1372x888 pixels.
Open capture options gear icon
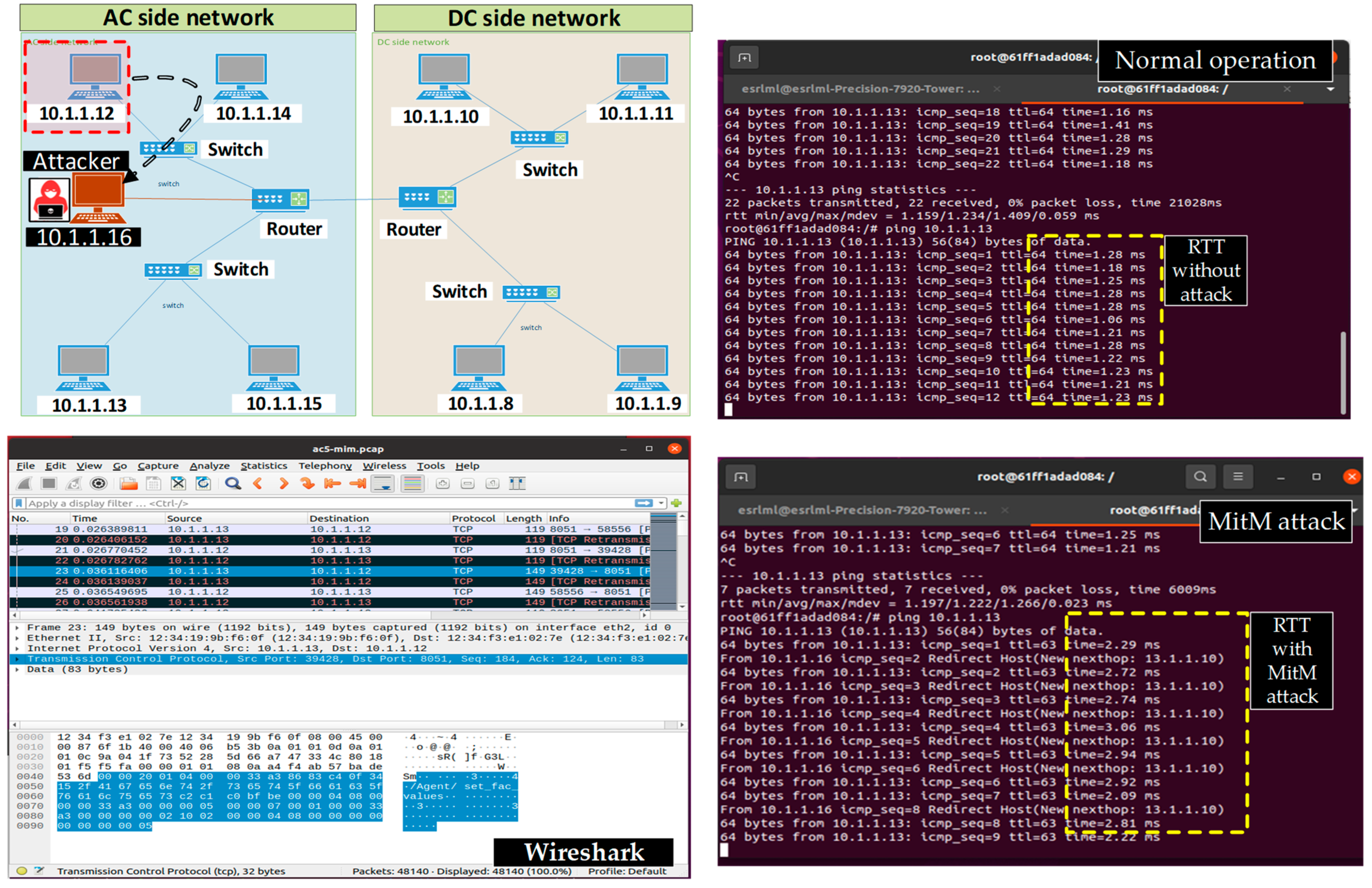pyautogui.click(x=99, y=484)
